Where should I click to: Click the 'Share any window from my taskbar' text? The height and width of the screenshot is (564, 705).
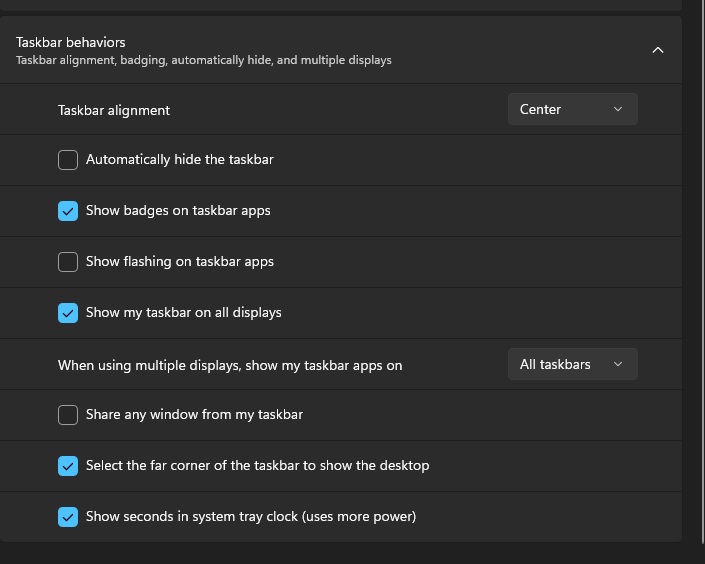click(194, 414)
